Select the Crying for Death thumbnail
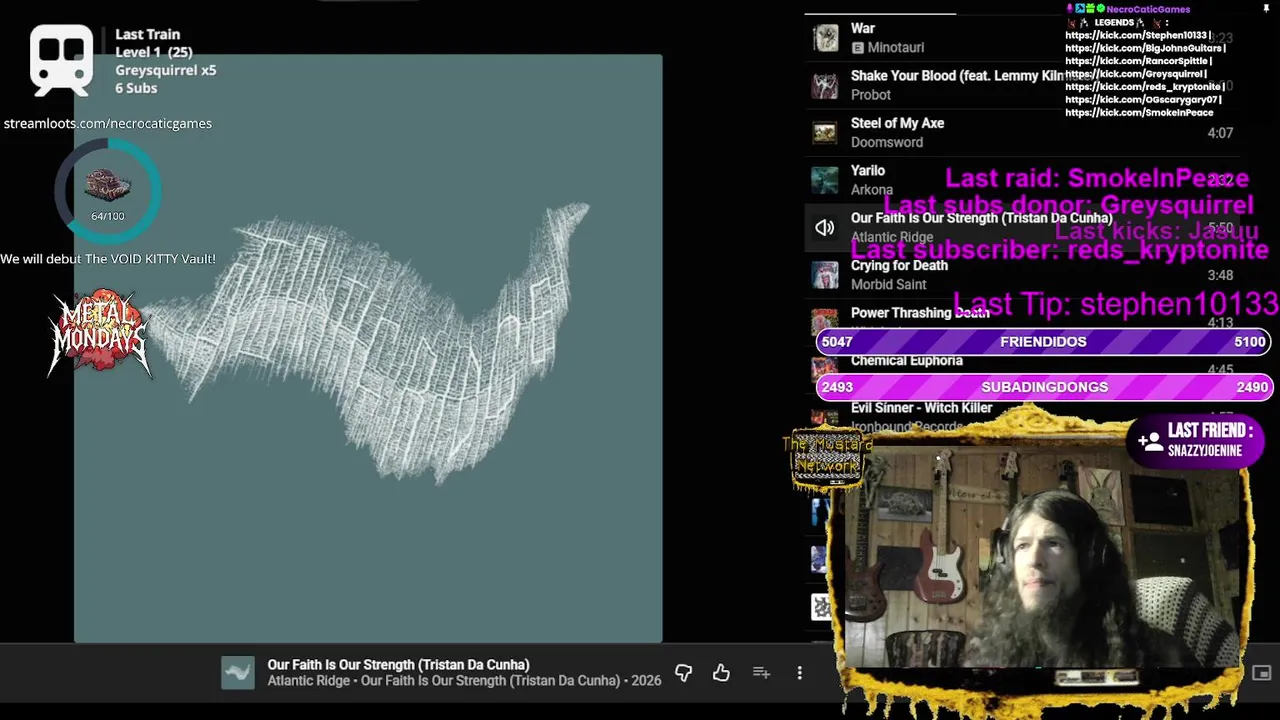1280x720 pixels. pos(825,275)
